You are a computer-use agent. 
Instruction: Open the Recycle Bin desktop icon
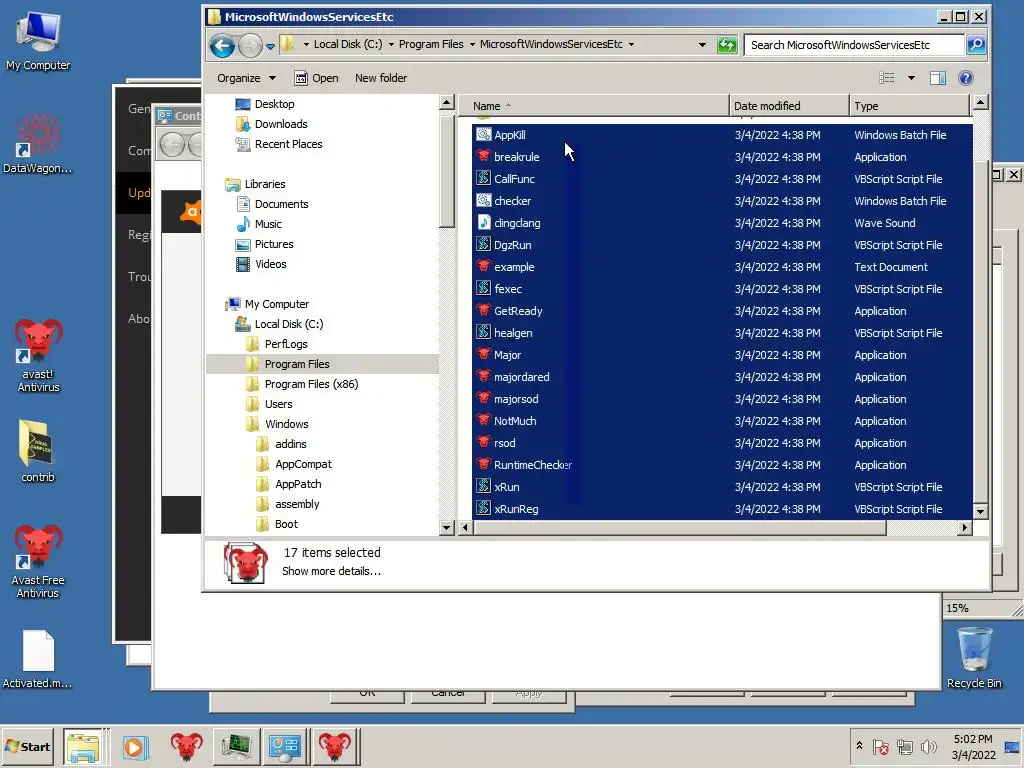974,658
